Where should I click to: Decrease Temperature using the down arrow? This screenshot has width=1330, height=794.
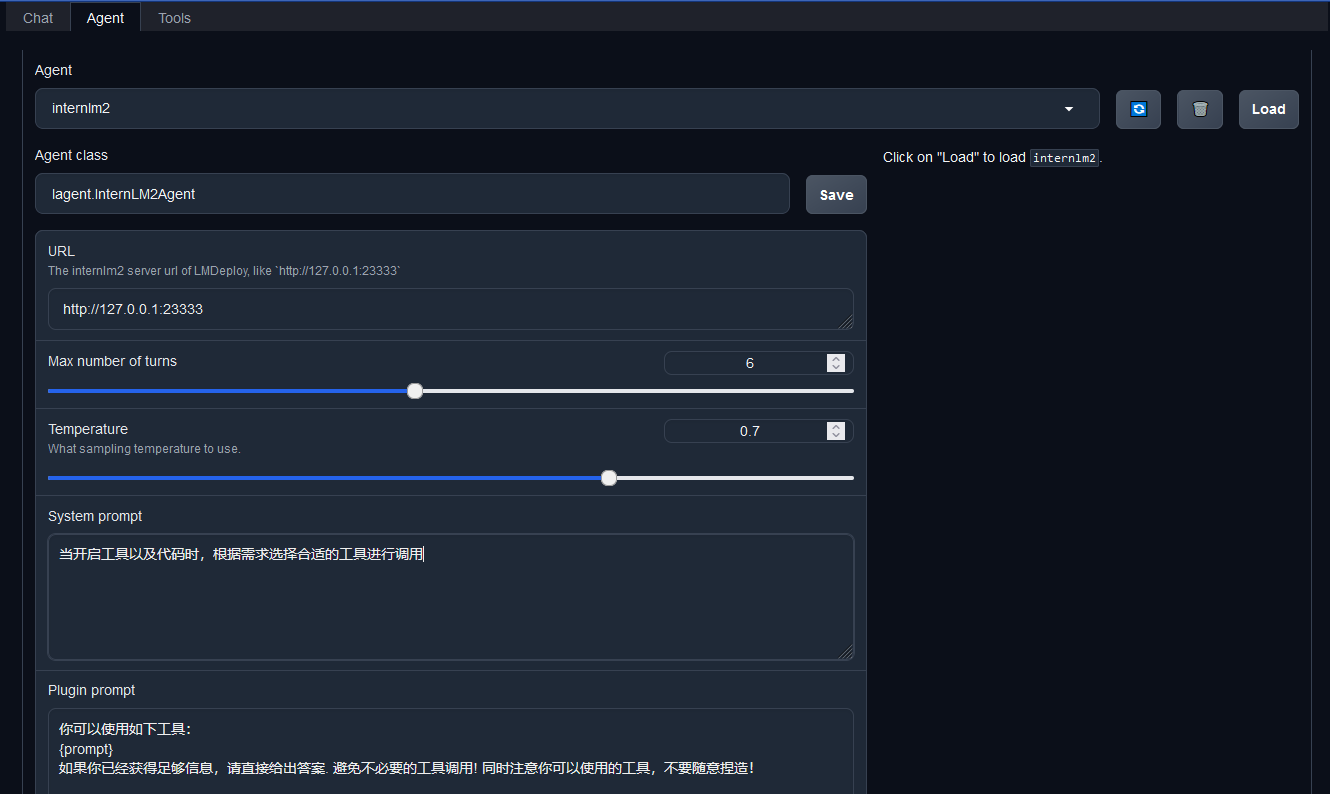tap(837, 436)
